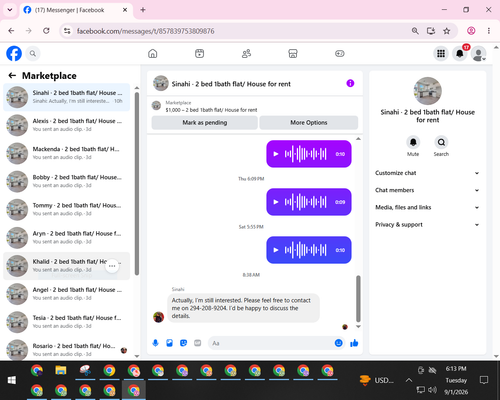
Task: Open the Rosario conversation
Action: pyautogui.click(x=67, y=350)
